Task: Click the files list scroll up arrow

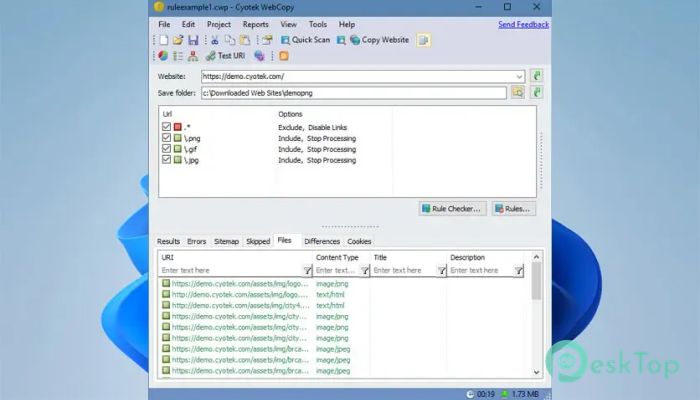Action: (537, 257)
